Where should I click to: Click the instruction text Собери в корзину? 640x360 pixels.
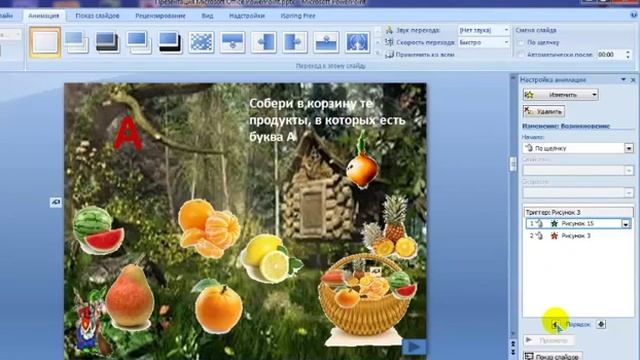(x=327, y=120)
